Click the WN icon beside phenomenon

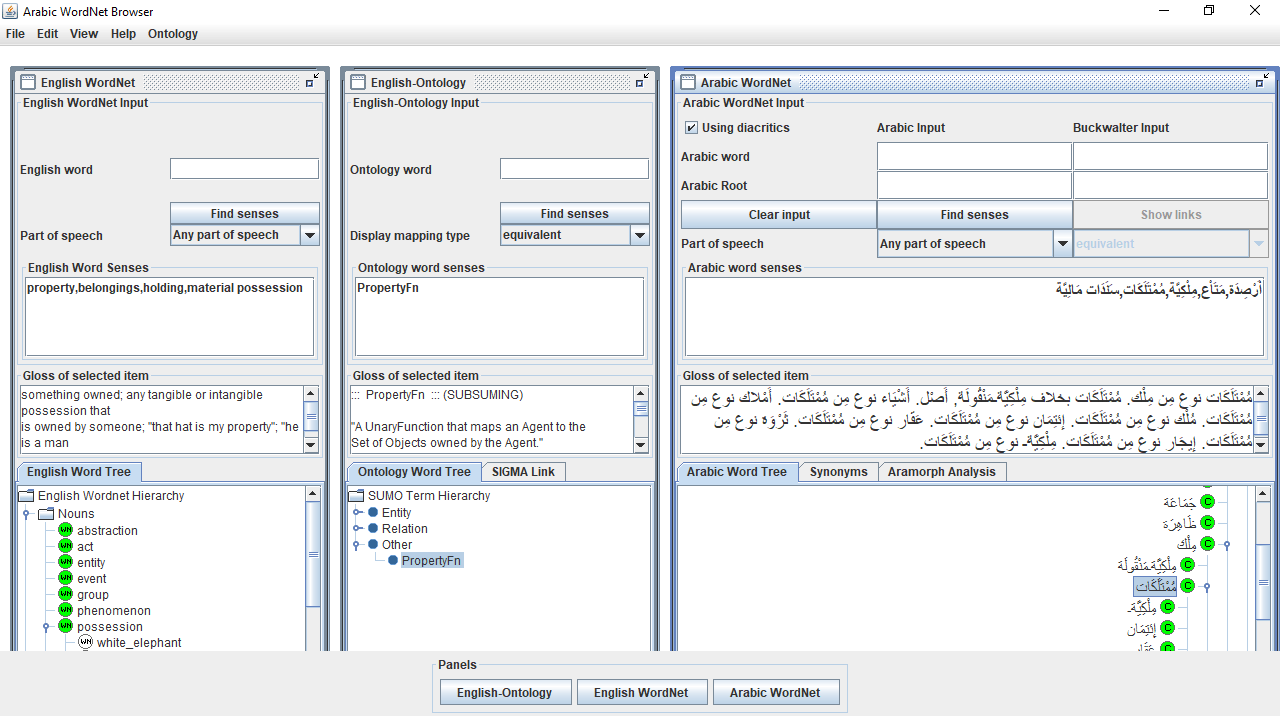pos(65,610)
